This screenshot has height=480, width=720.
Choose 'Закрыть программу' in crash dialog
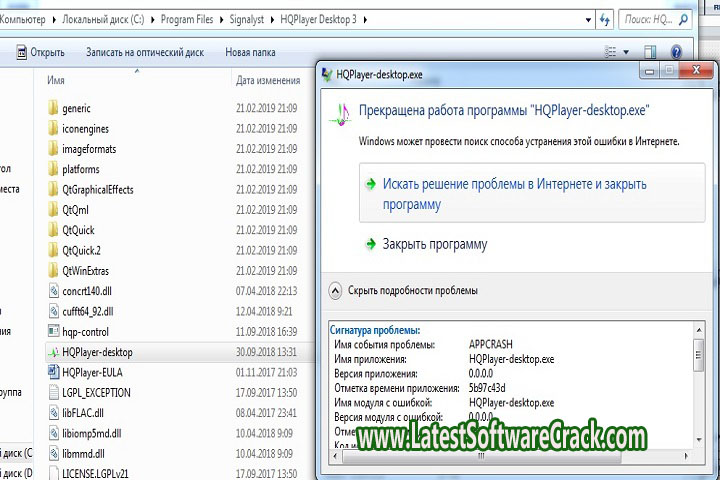(x=434, y=244)
